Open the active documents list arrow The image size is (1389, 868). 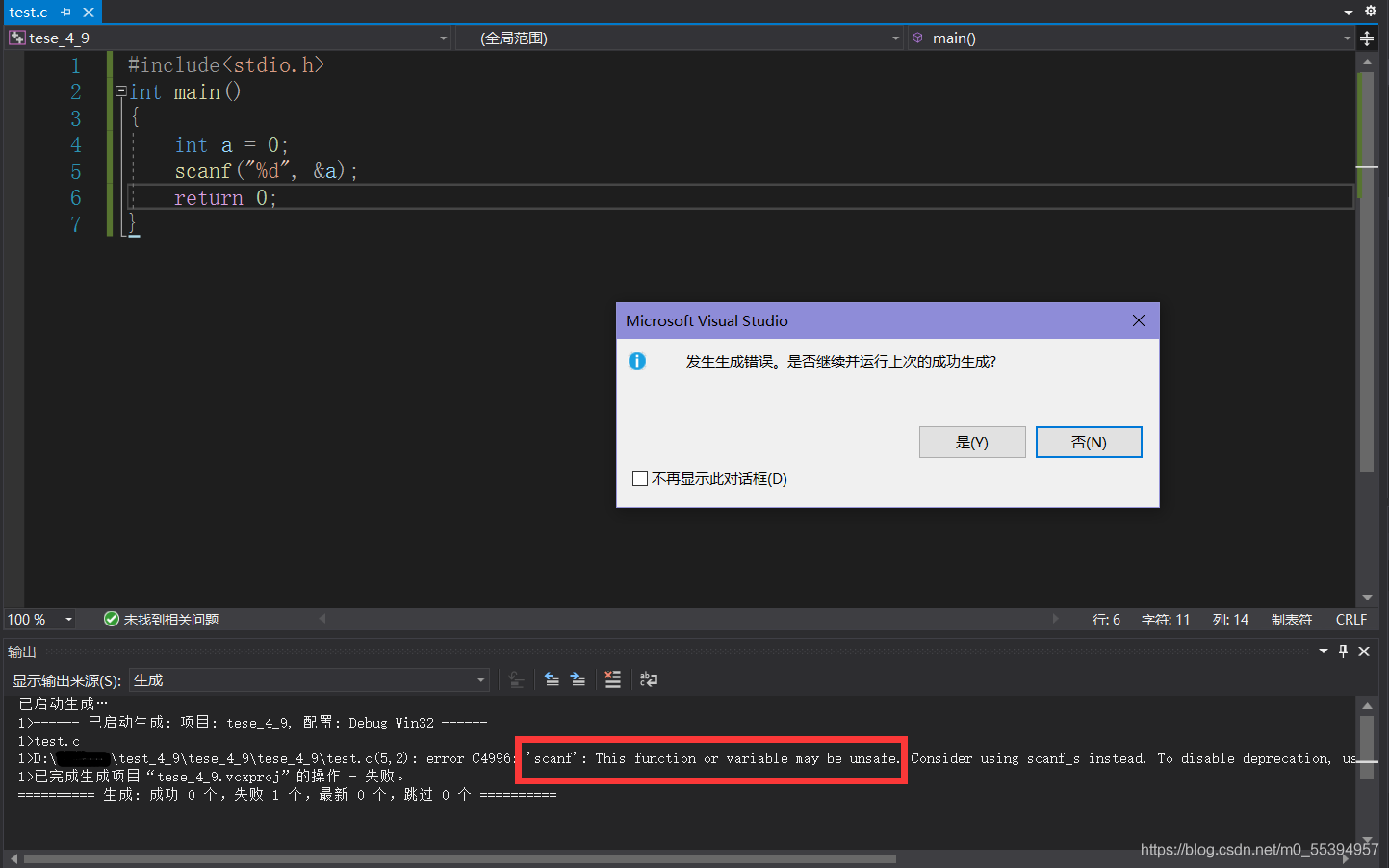tap(1349, 13)
